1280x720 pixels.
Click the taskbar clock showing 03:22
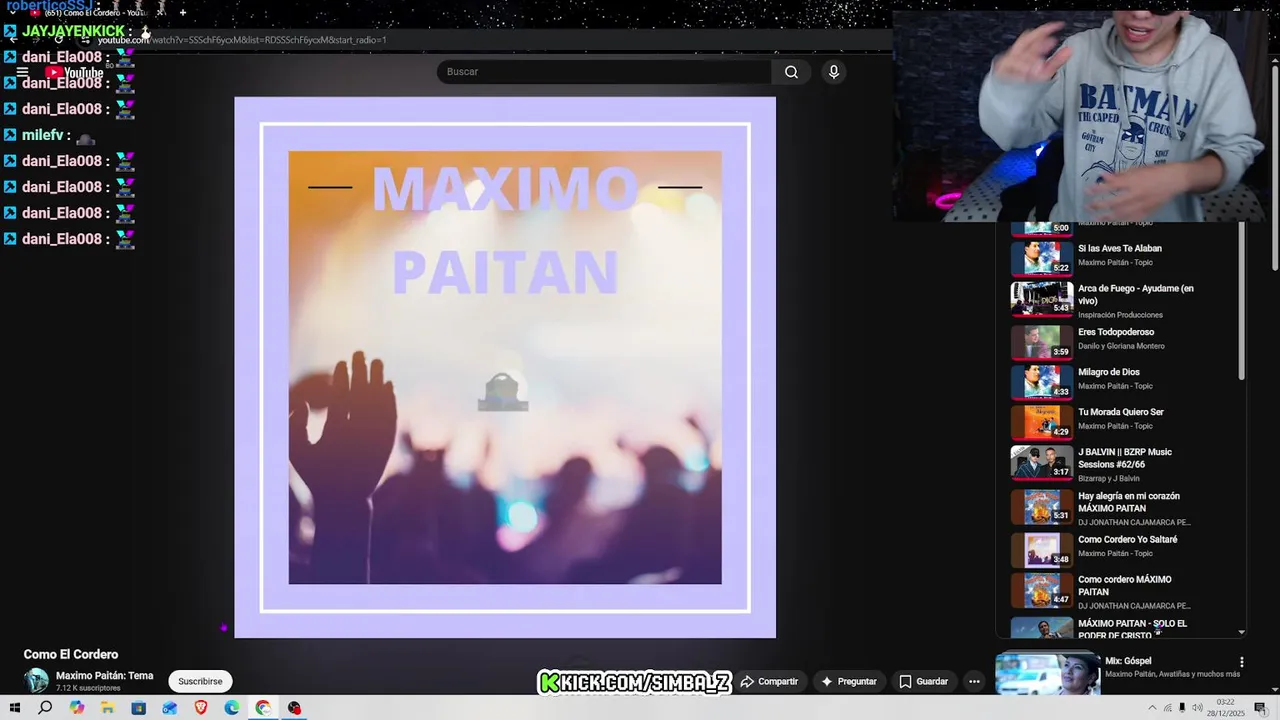(1226, 708)
